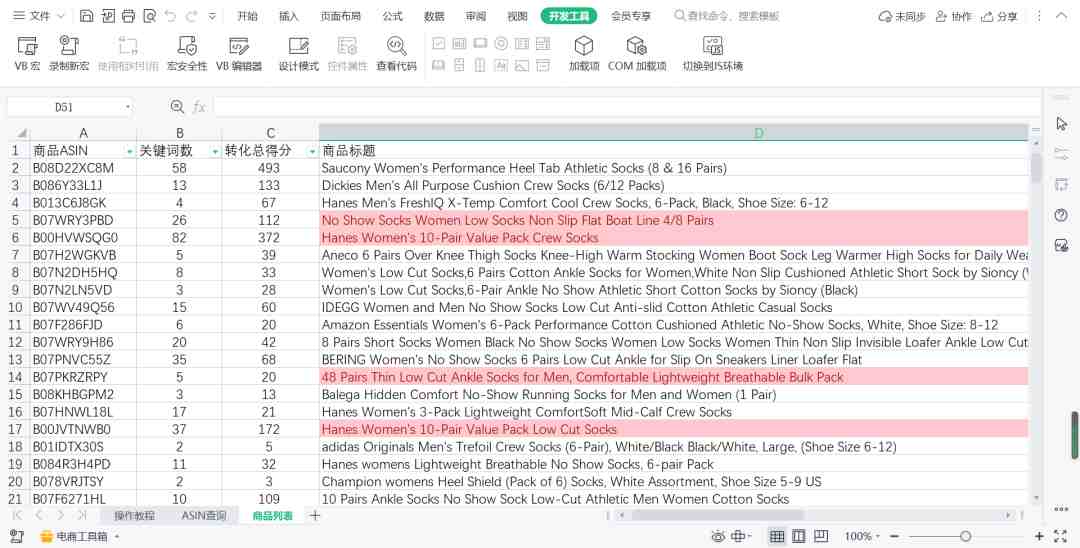Viewport: 1080px width, 548px height.
Task: Open the right sidebar settings sliders icon
Action: point(1061,154)
